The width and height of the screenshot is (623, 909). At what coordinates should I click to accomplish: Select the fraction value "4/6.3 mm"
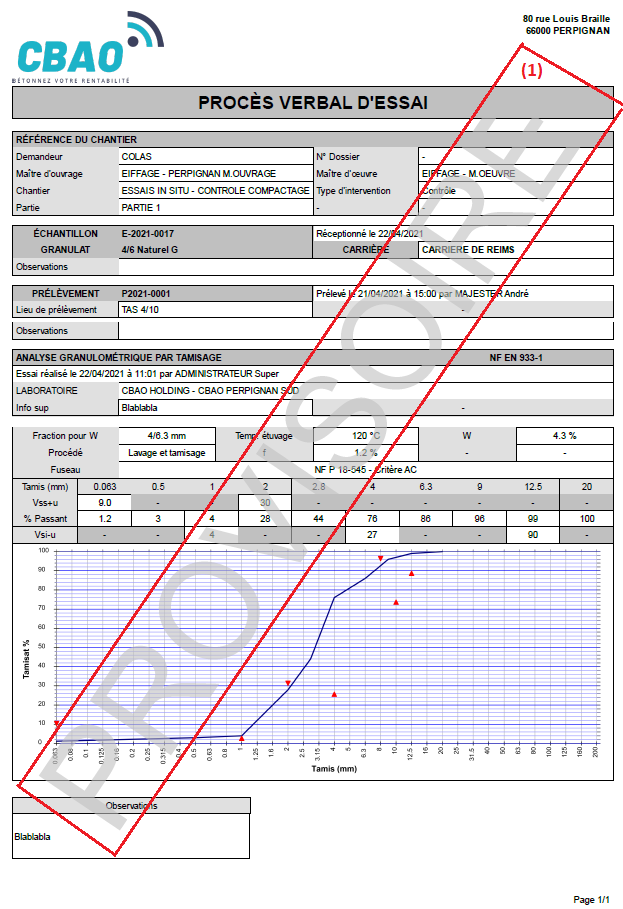pos(167,436)
